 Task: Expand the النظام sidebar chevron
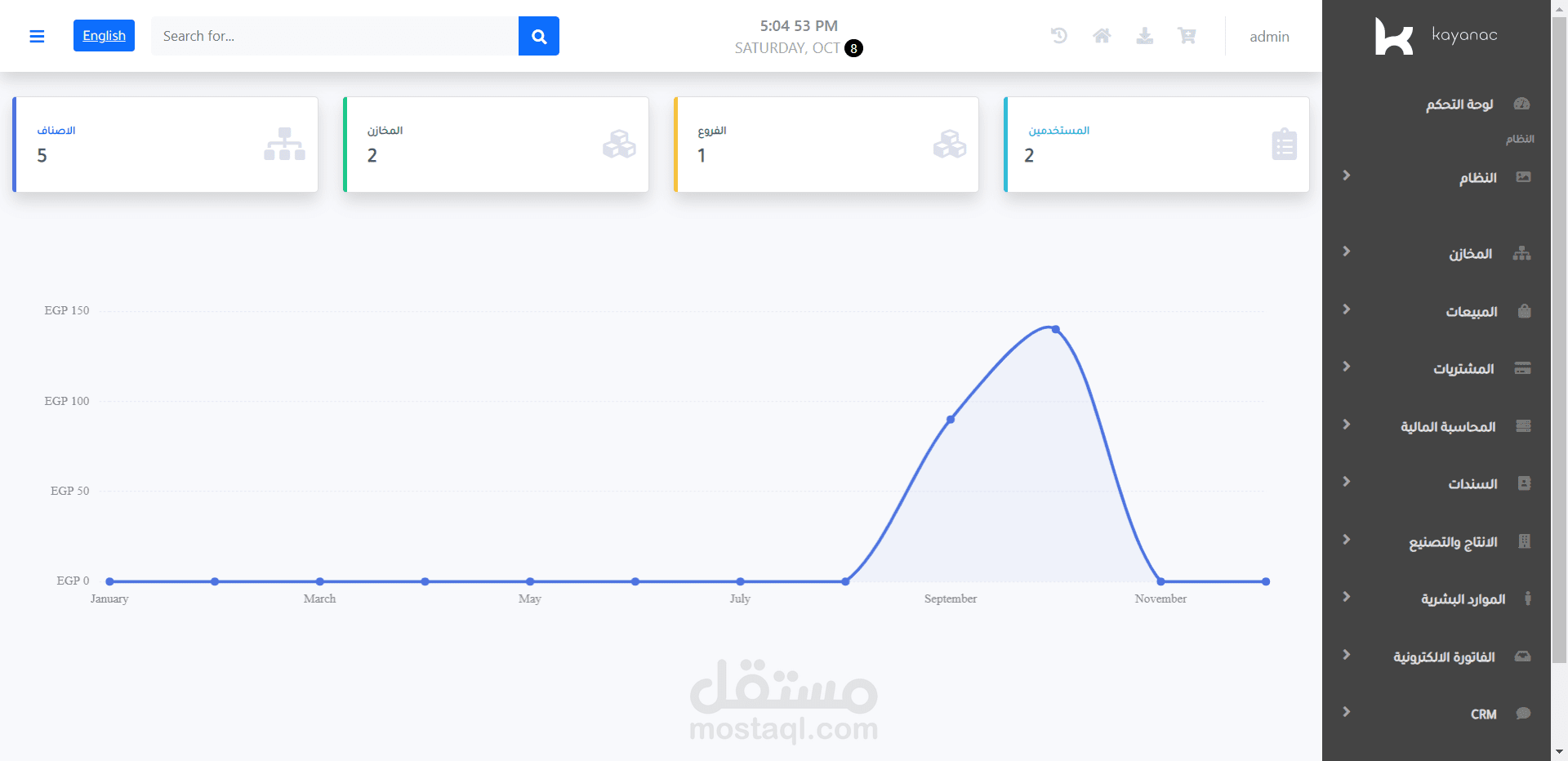pyautogui.click(x=1347, y=176)
